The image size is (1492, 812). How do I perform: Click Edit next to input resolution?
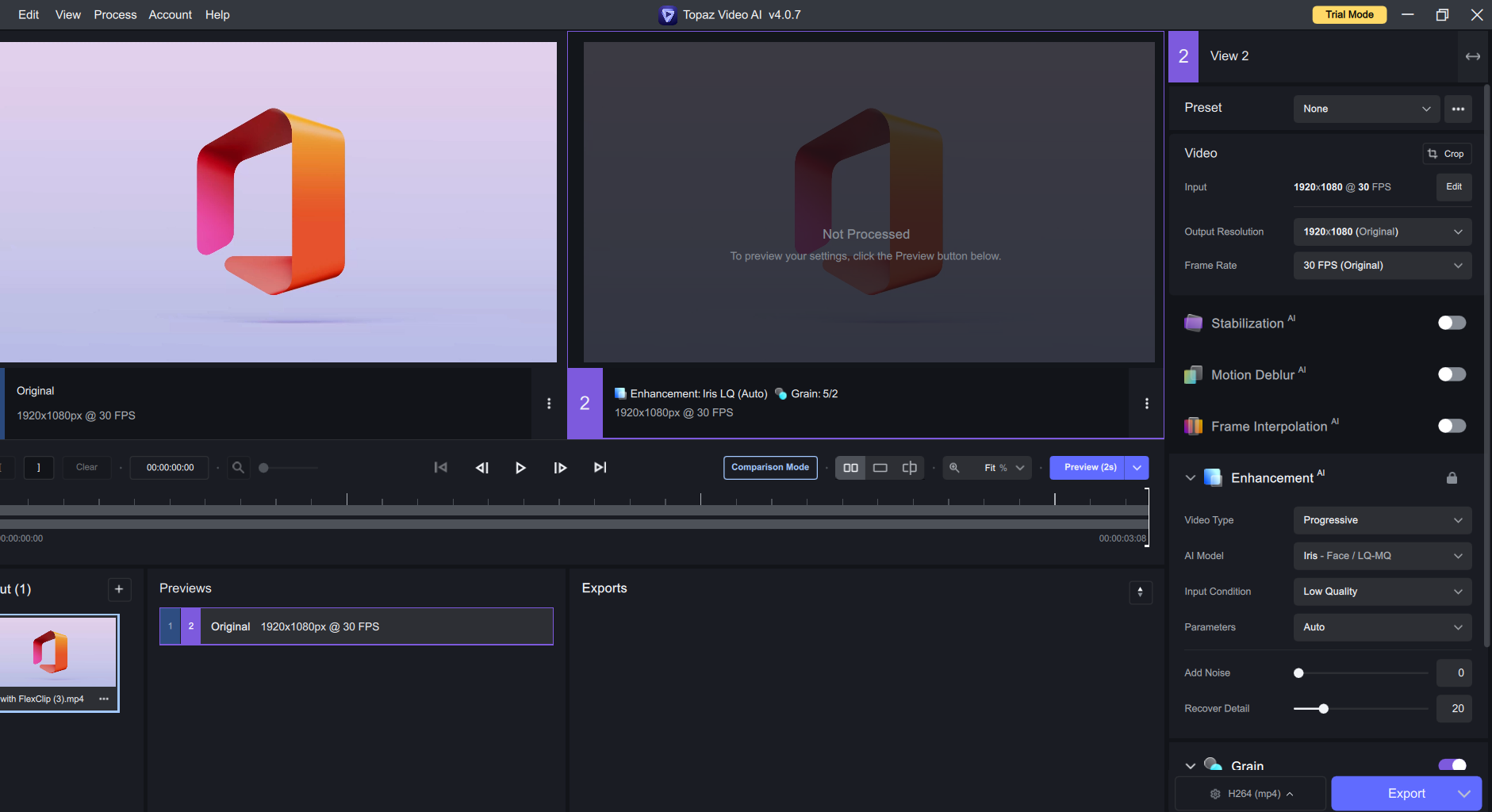[x=1454, y=187]
